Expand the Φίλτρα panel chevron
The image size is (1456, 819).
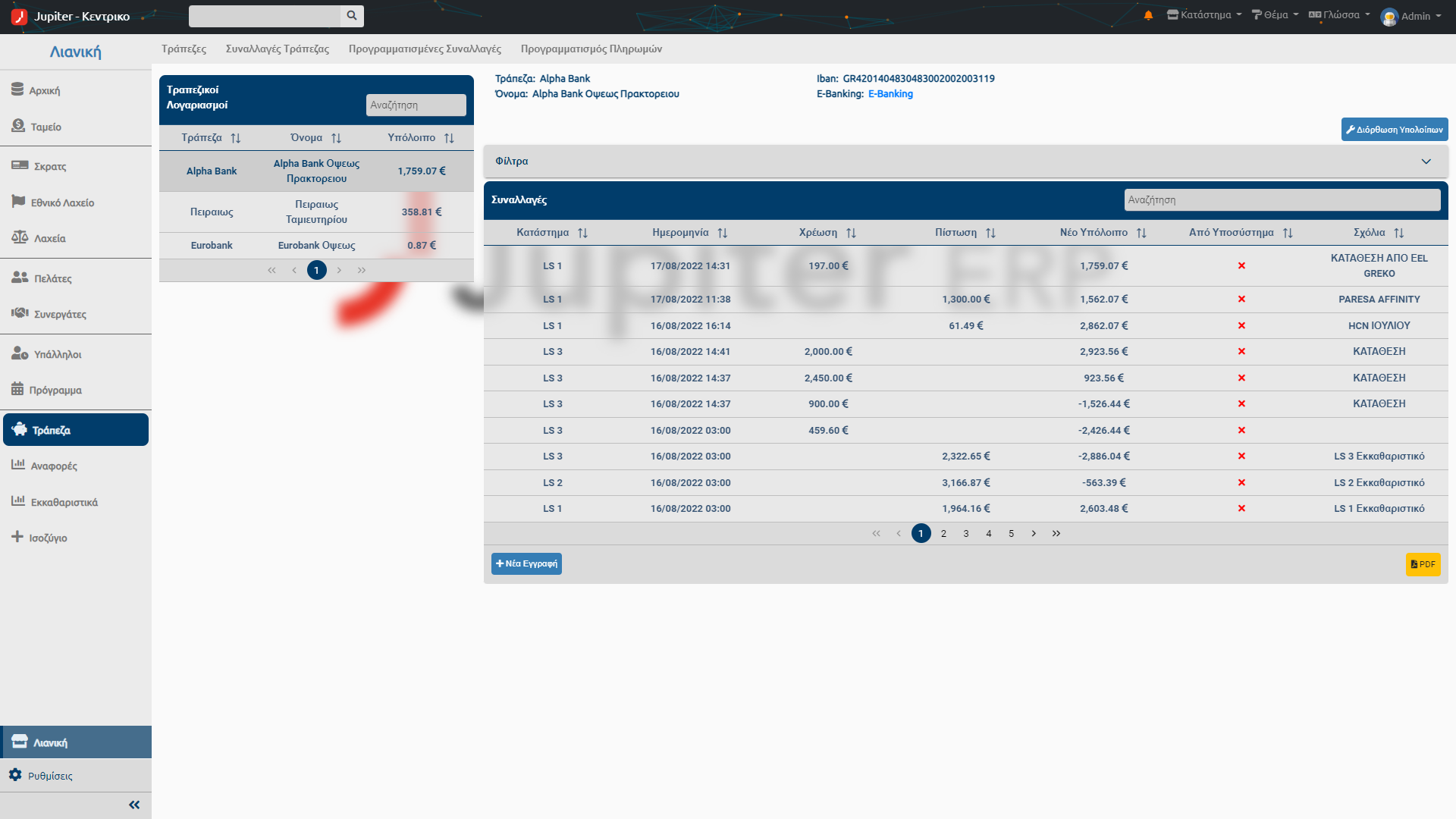tap(1426, 162)
